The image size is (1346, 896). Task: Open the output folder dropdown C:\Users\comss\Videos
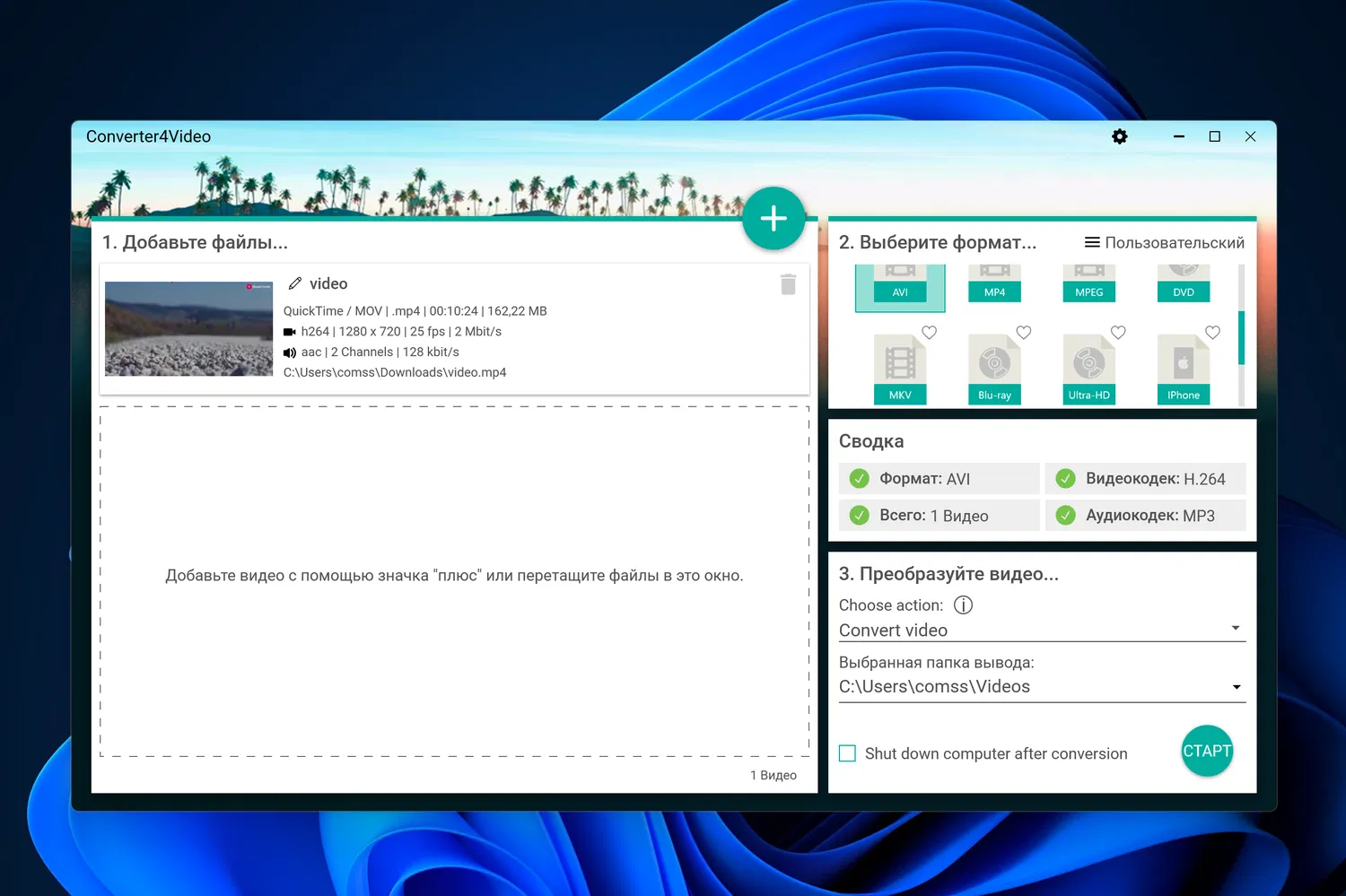tap(1042, 687)
